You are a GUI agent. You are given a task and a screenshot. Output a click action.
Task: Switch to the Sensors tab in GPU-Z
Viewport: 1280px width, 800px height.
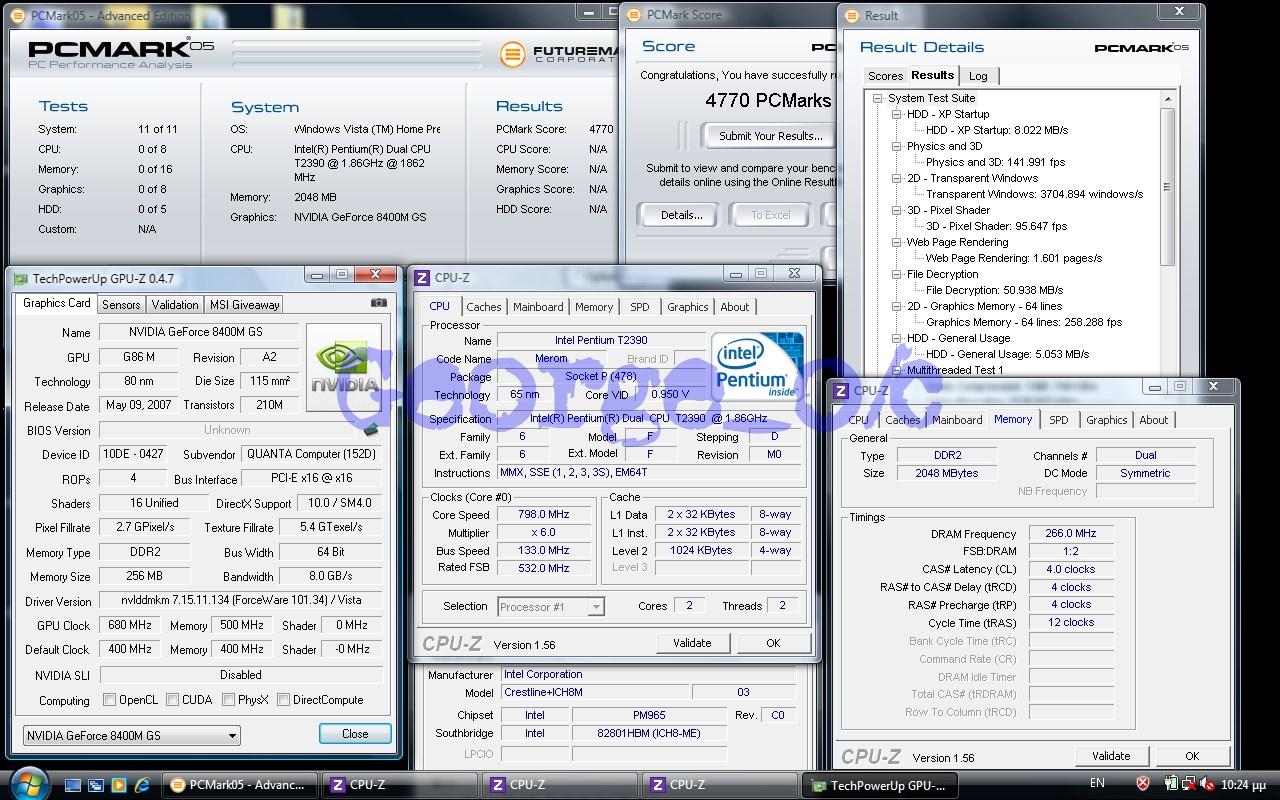[x=121, y=305]
